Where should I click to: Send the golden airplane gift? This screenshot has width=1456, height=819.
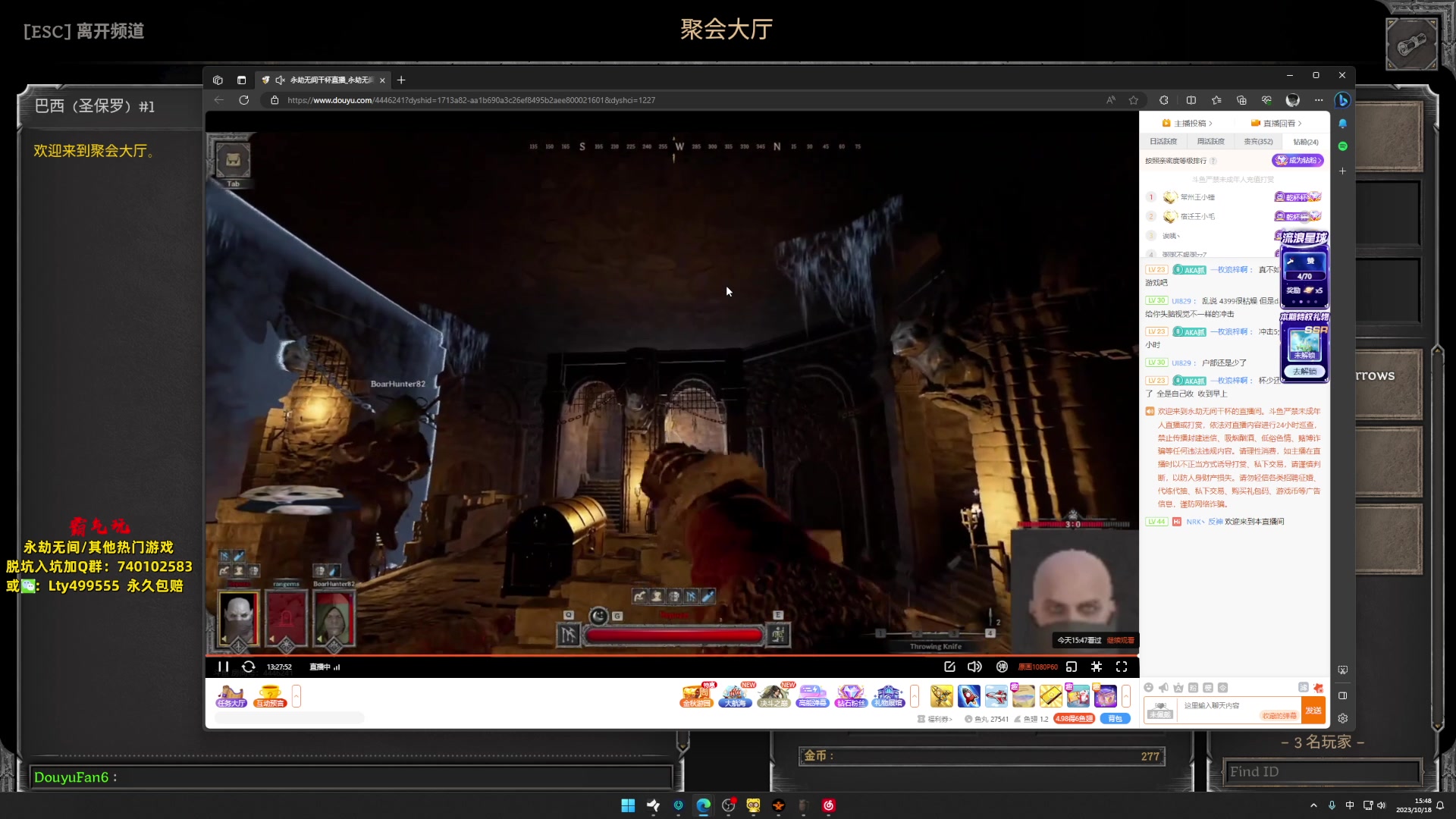[x=942, y=695]
